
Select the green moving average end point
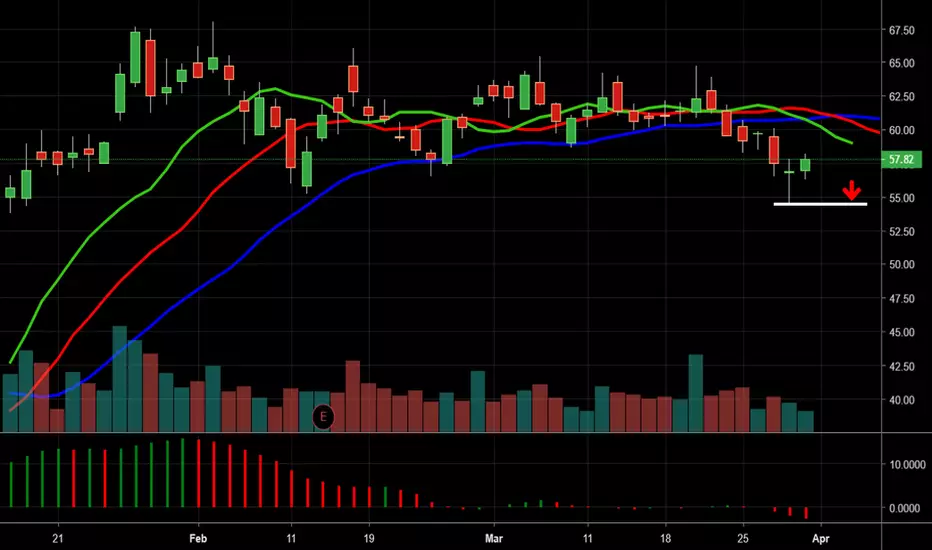coord(852,143)
